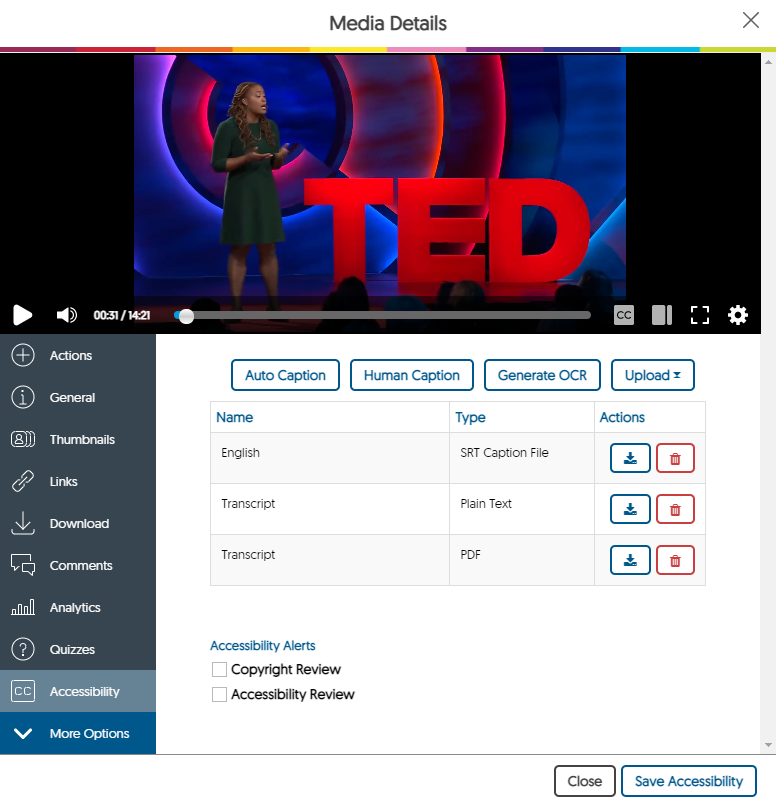Click the Comments bubble icon
Viewport: 776px width, 806px height.
click(23, 565)
